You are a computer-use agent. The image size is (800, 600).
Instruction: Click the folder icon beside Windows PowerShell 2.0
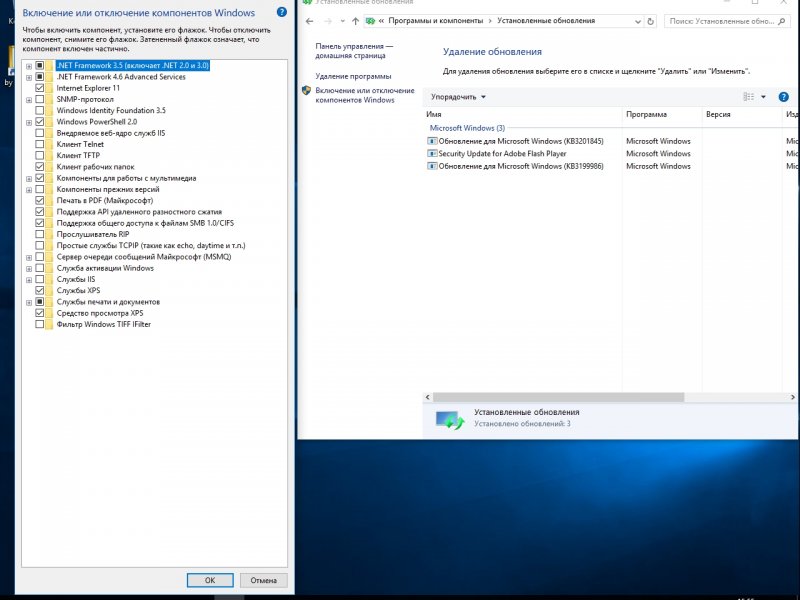[49, 122]
